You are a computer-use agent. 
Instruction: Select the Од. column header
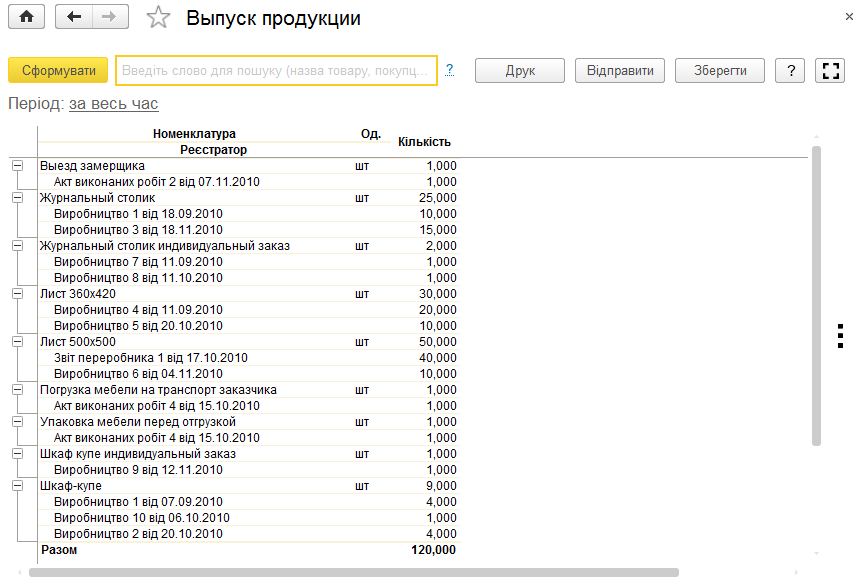[x=371, y=134]
